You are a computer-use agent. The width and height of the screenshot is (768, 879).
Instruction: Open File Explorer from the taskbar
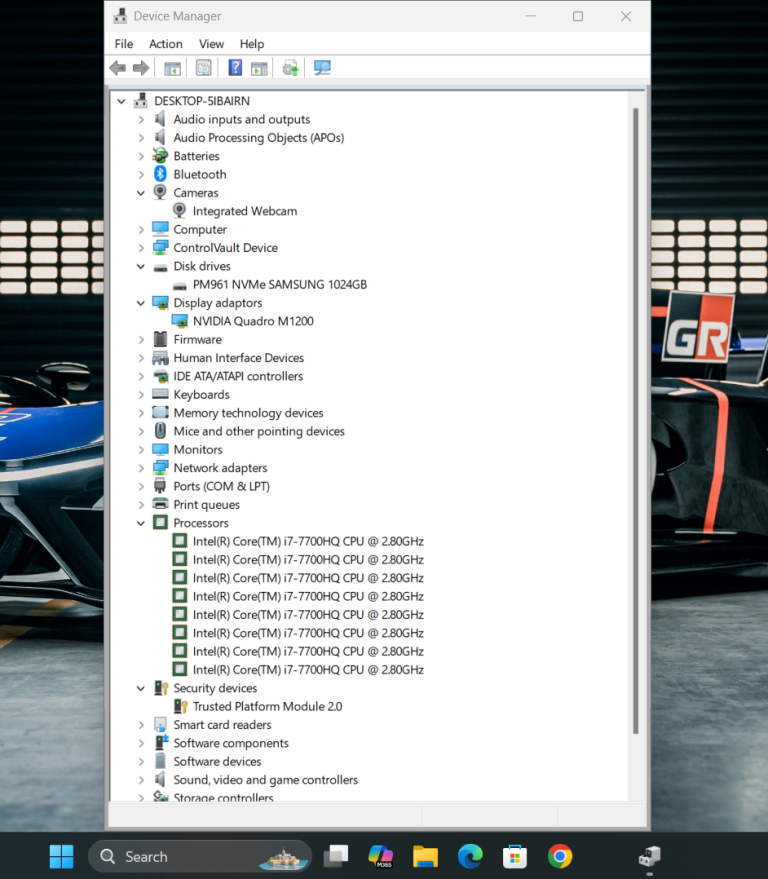[x=425, y=856]
